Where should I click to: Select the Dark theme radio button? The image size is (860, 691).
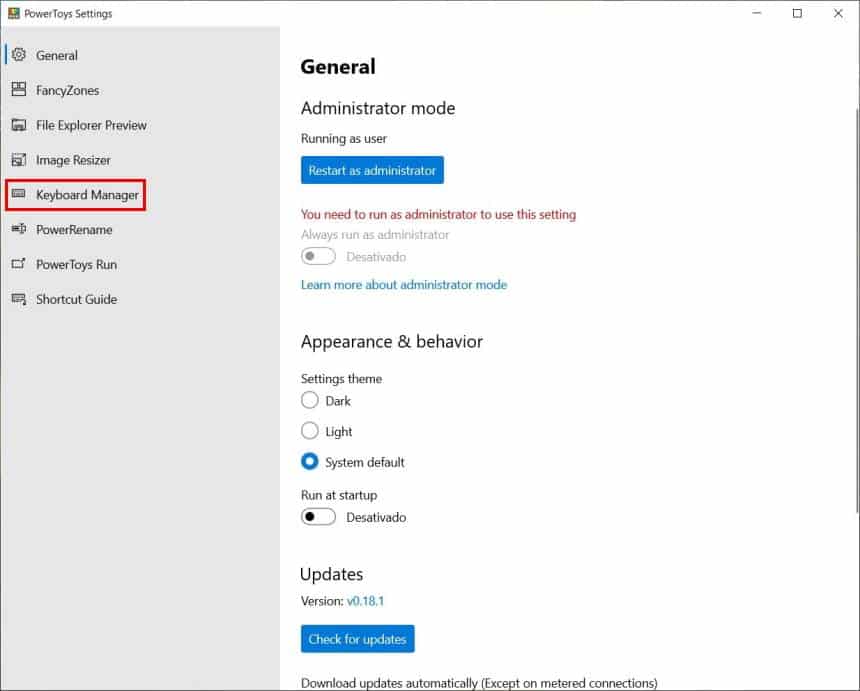click(x=309, y=400)
